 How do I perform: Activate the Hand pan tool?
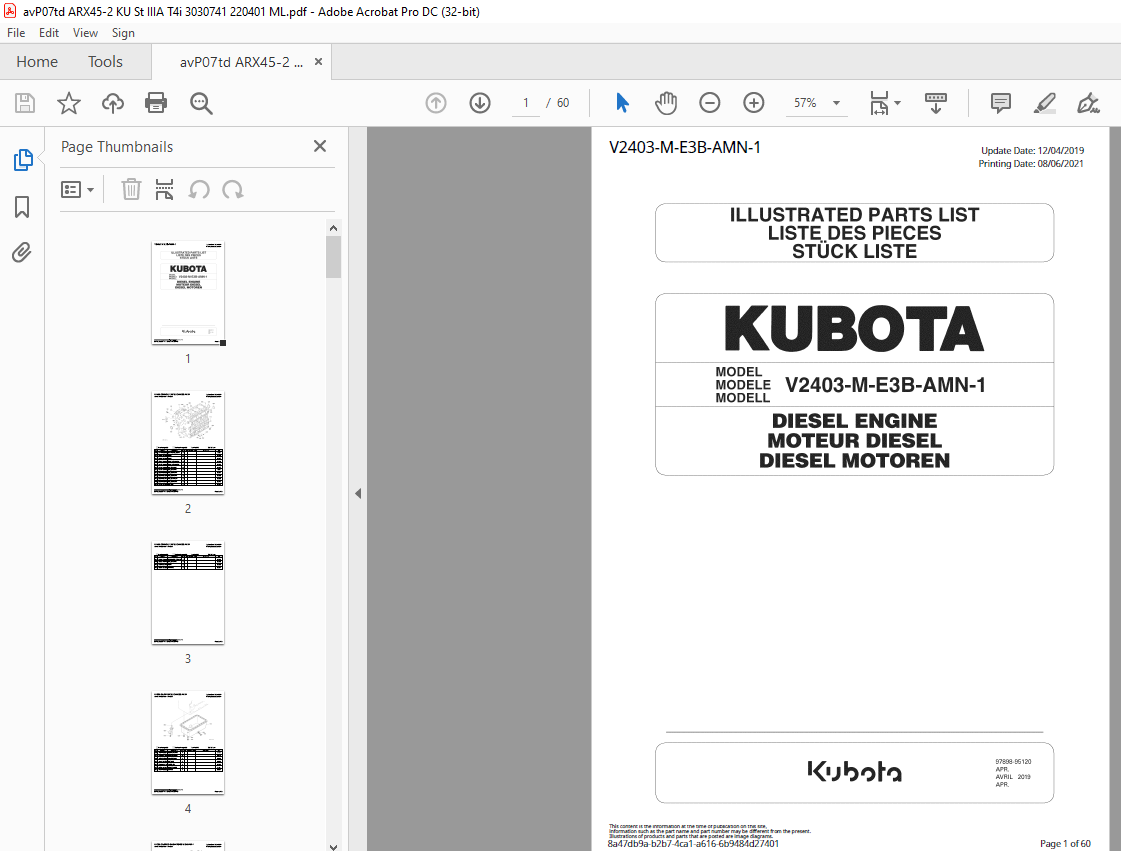click(666, 103)
